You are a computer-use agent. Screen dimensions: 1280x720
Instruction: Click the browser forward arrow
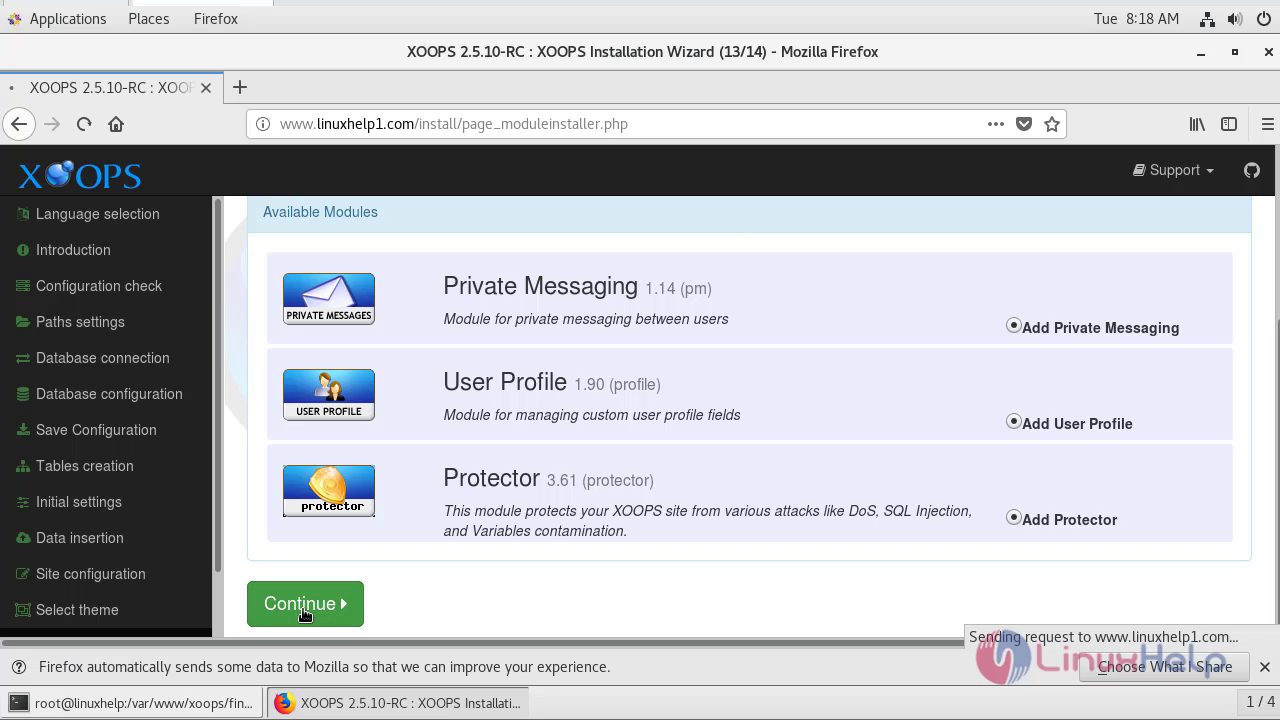pyautogui.click(x=52, y=124)
